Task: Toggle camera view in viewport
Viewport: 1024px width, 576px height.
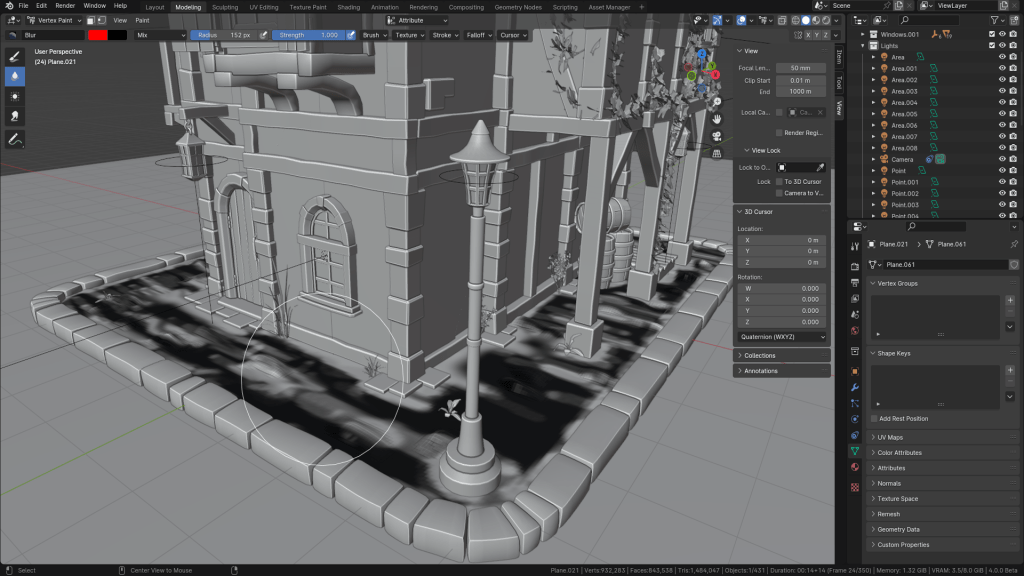Action: 717,135
